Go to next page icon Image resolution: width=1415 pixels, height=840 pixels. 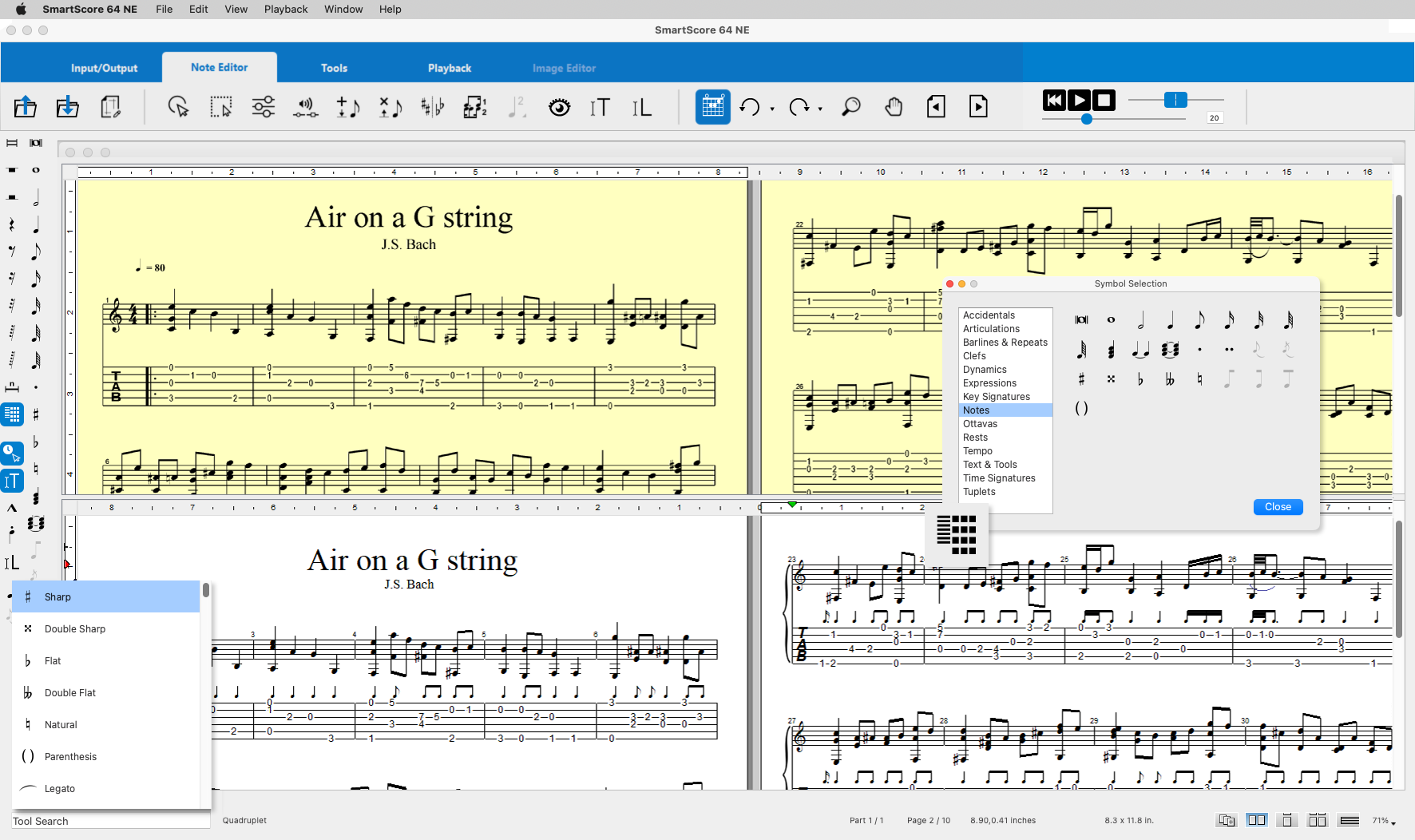pos(978,106)
